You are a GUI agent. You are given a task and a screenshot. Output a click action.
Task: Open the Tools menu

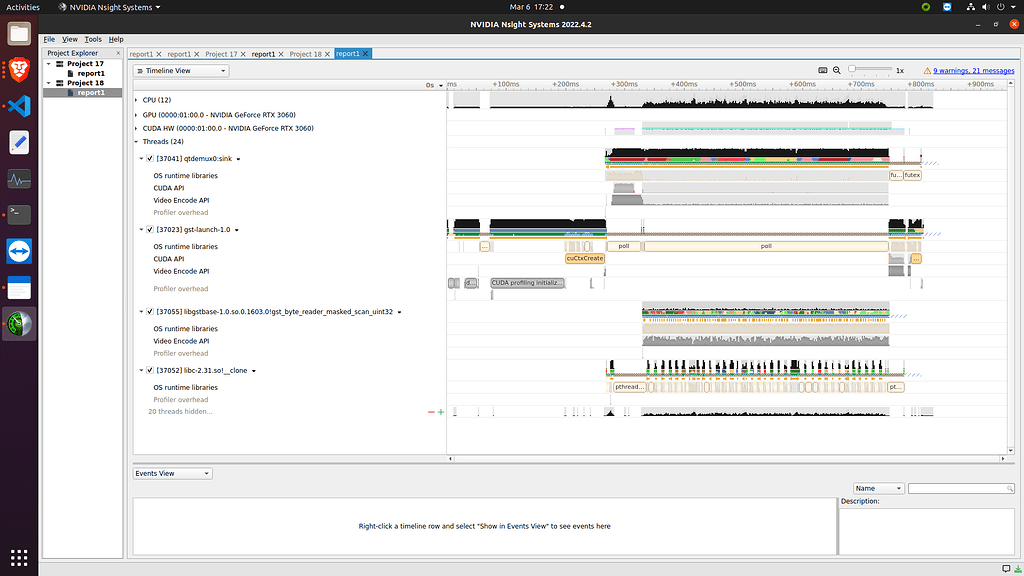pyautogui.click(x=92, y=38)
